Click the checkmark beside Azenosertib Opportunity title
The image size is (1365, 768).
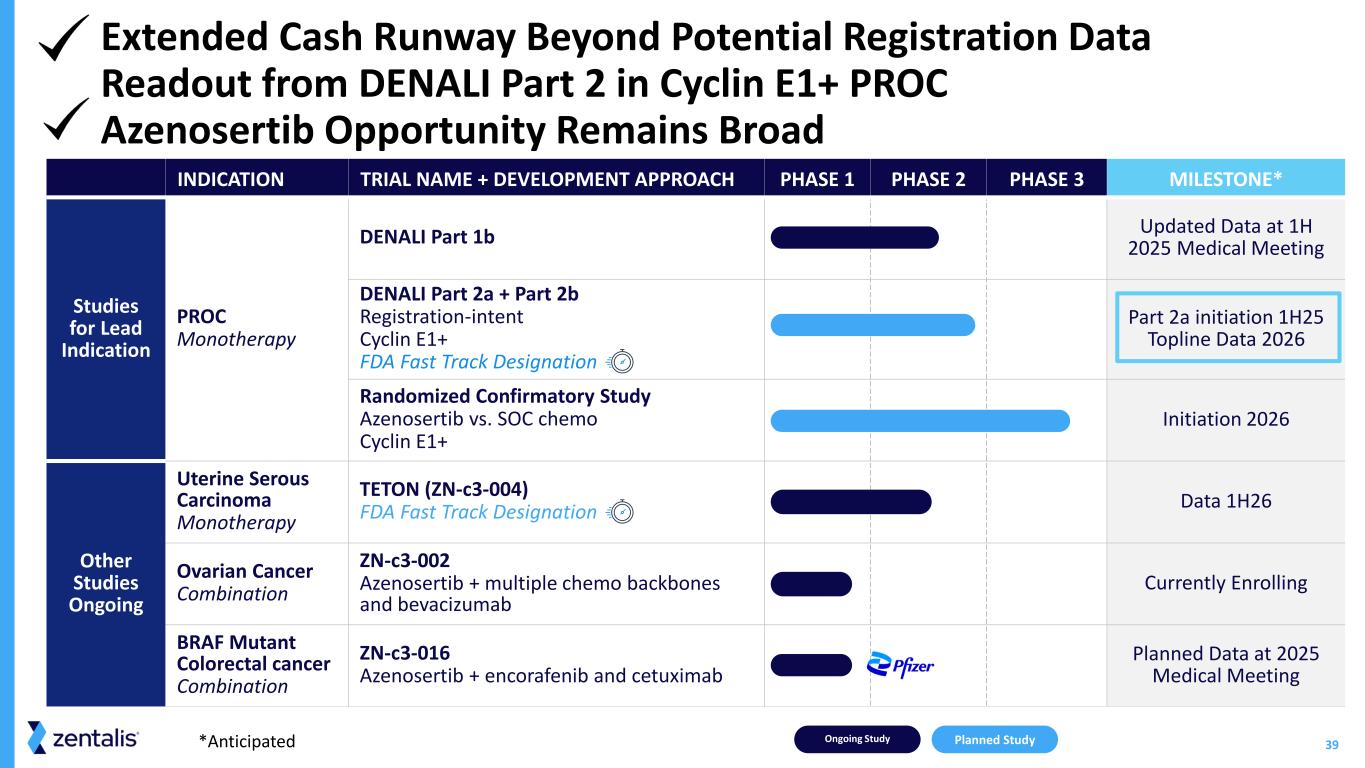(x=68, y=123)
